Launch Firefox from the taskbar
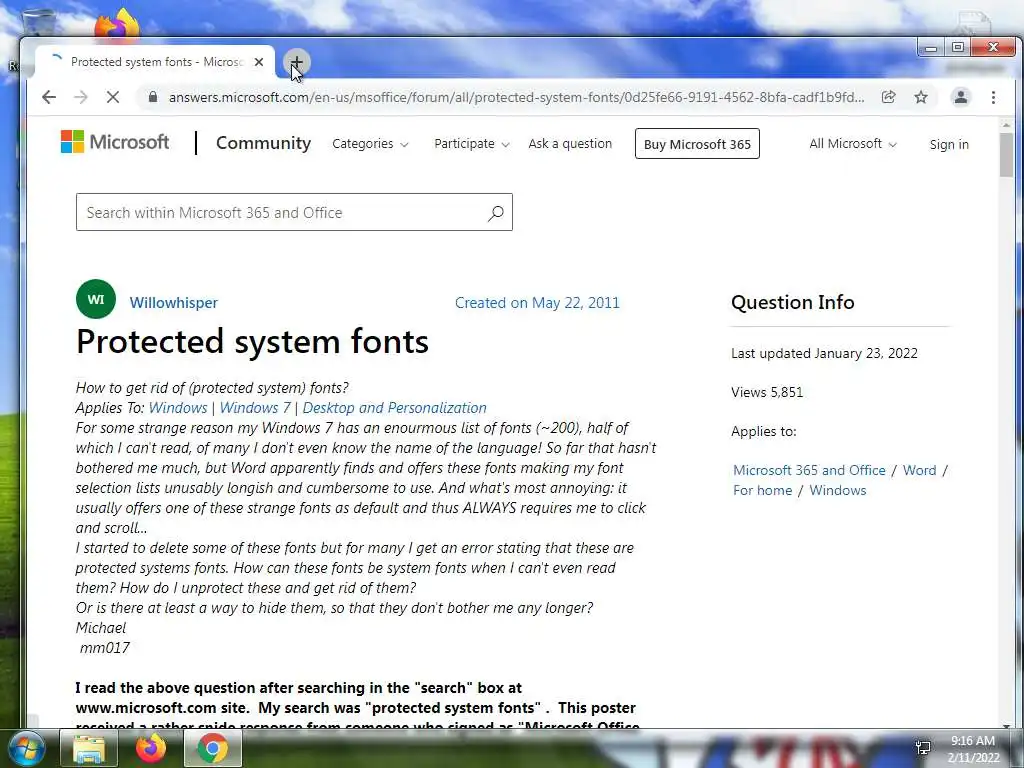Image resolution: width=1024 pixels, height=768 pixels. [151, 748]
